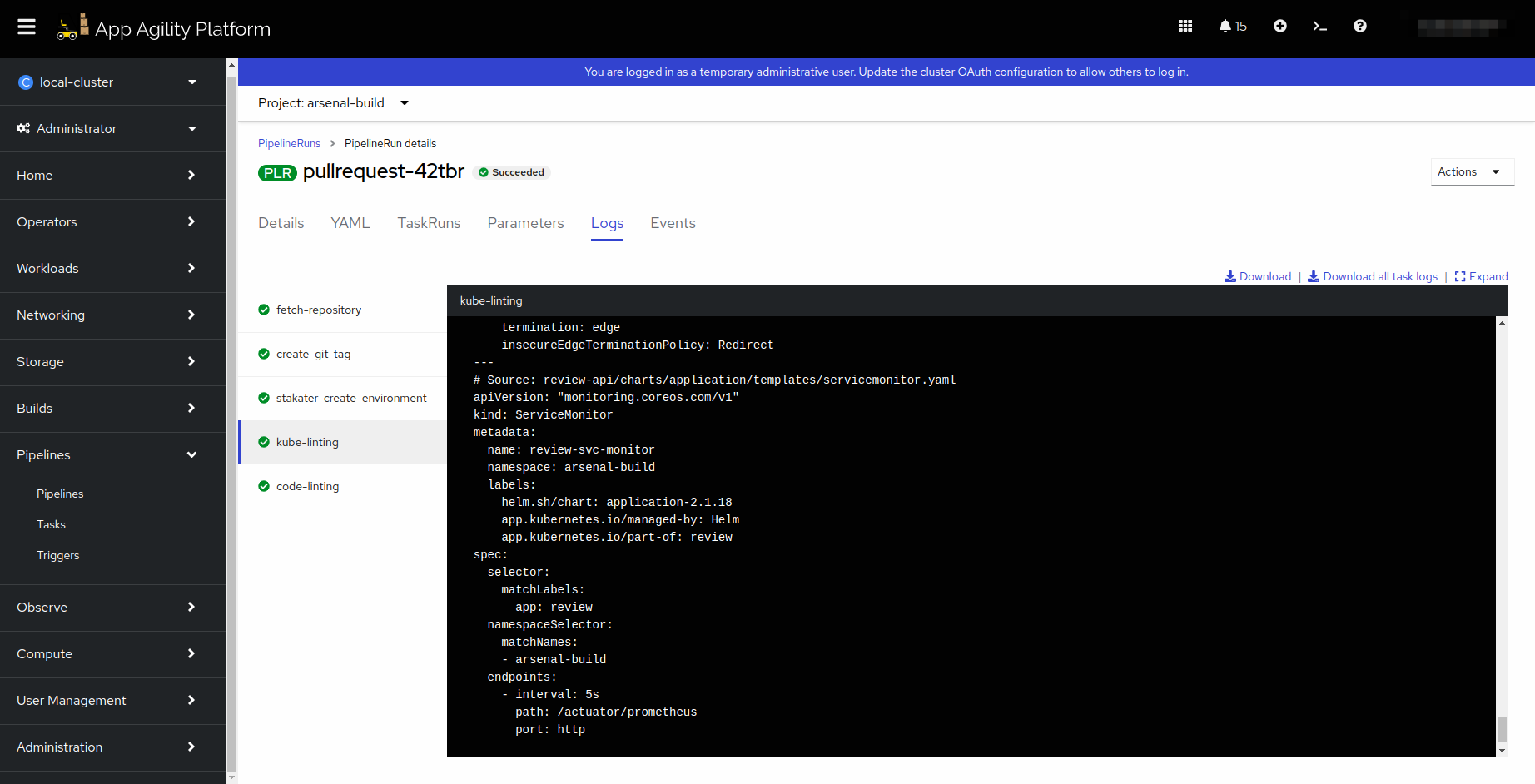Open the cluster OAuth configuration link

[991, 72]
